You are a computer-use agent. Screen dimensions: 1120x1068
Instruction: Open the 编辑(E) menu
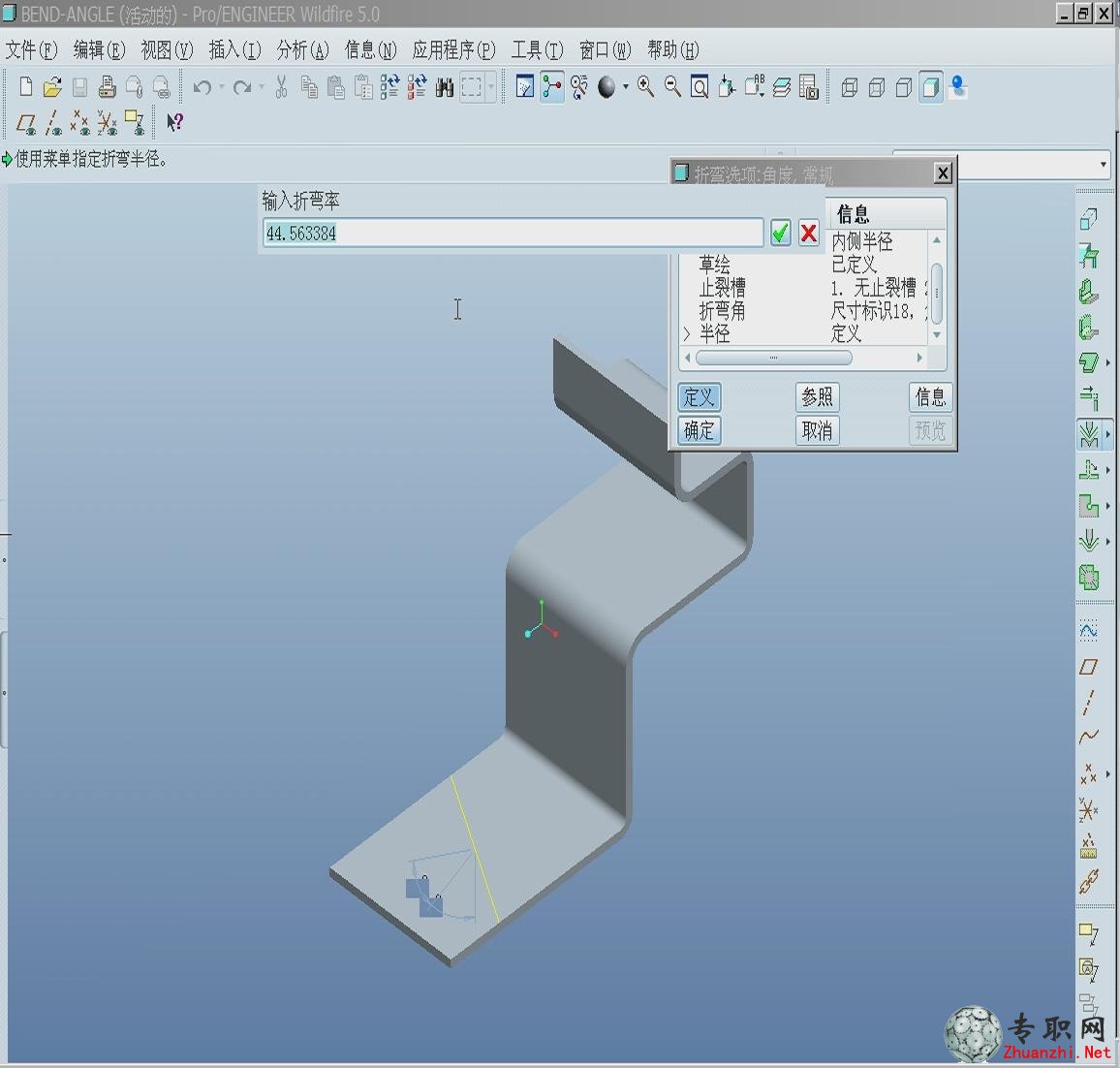pos(99,50)
